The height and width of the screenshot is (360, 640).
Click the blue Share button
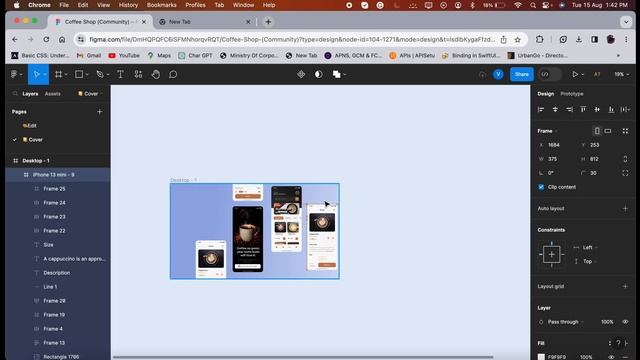coord(522,74)
